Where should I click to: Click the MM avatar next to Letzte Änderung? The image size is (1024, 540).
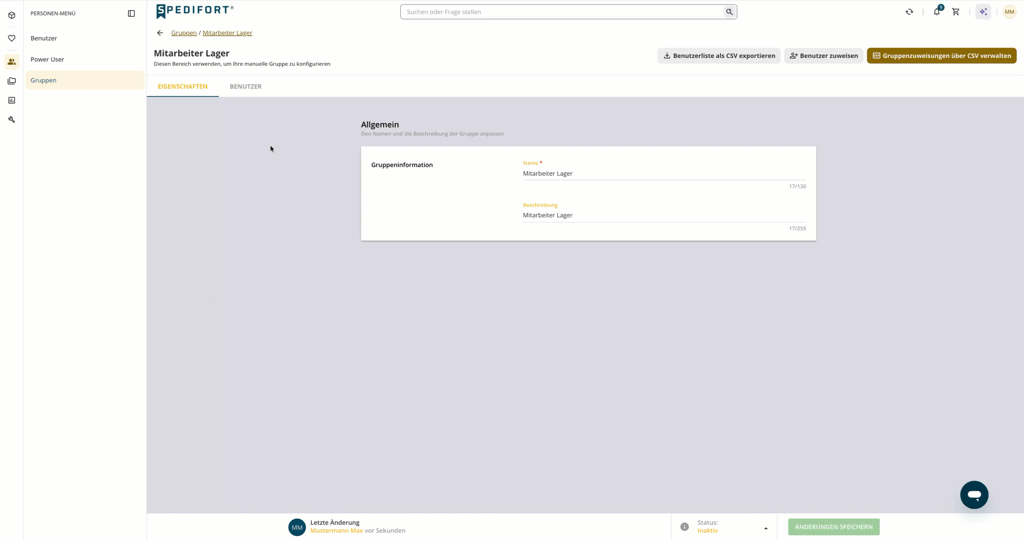[x=297, y=527]
